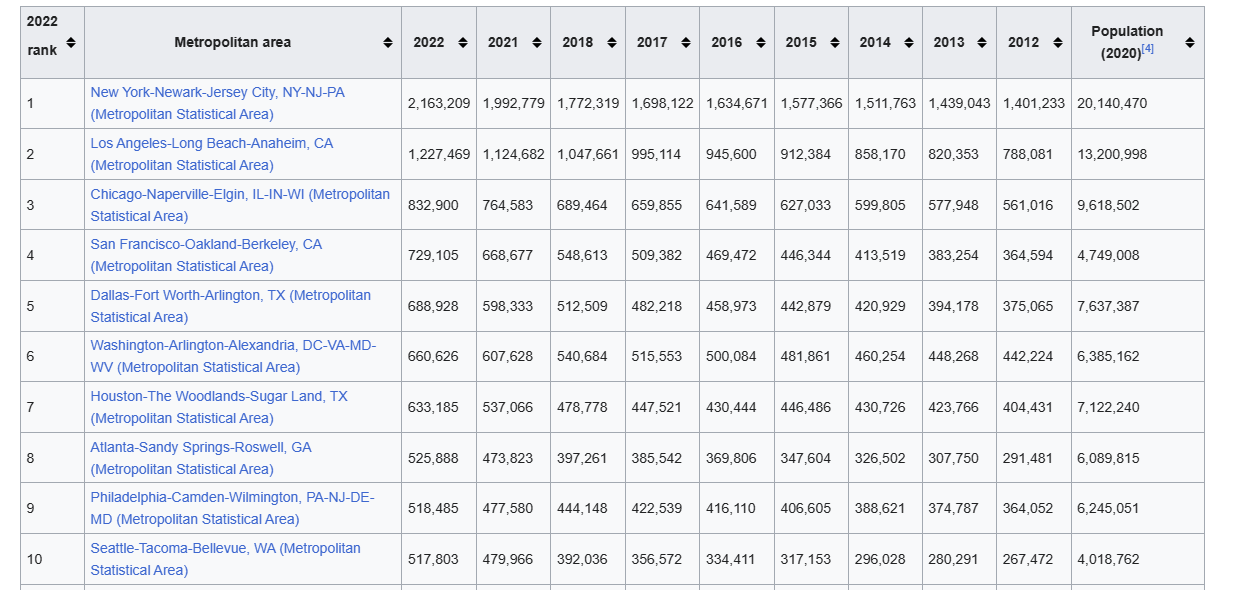Sort the 2015 column arrows
Viewport: 1243px width, 590px height.
click(835, 43)
